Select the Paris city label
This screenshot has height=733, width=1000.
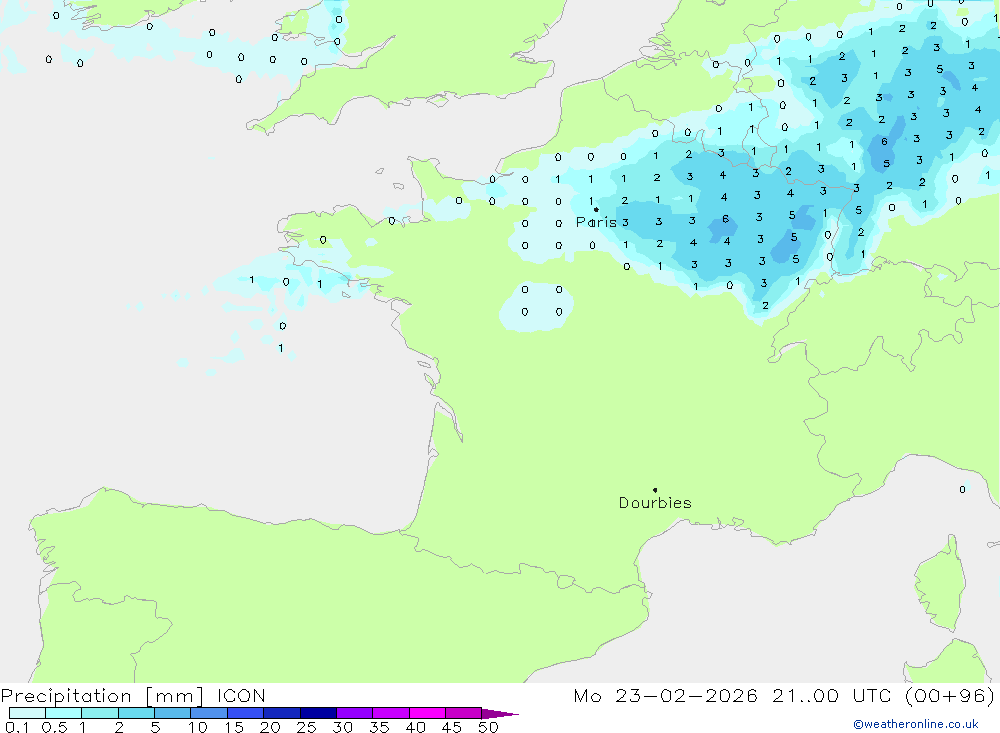(x=596, y=222)
